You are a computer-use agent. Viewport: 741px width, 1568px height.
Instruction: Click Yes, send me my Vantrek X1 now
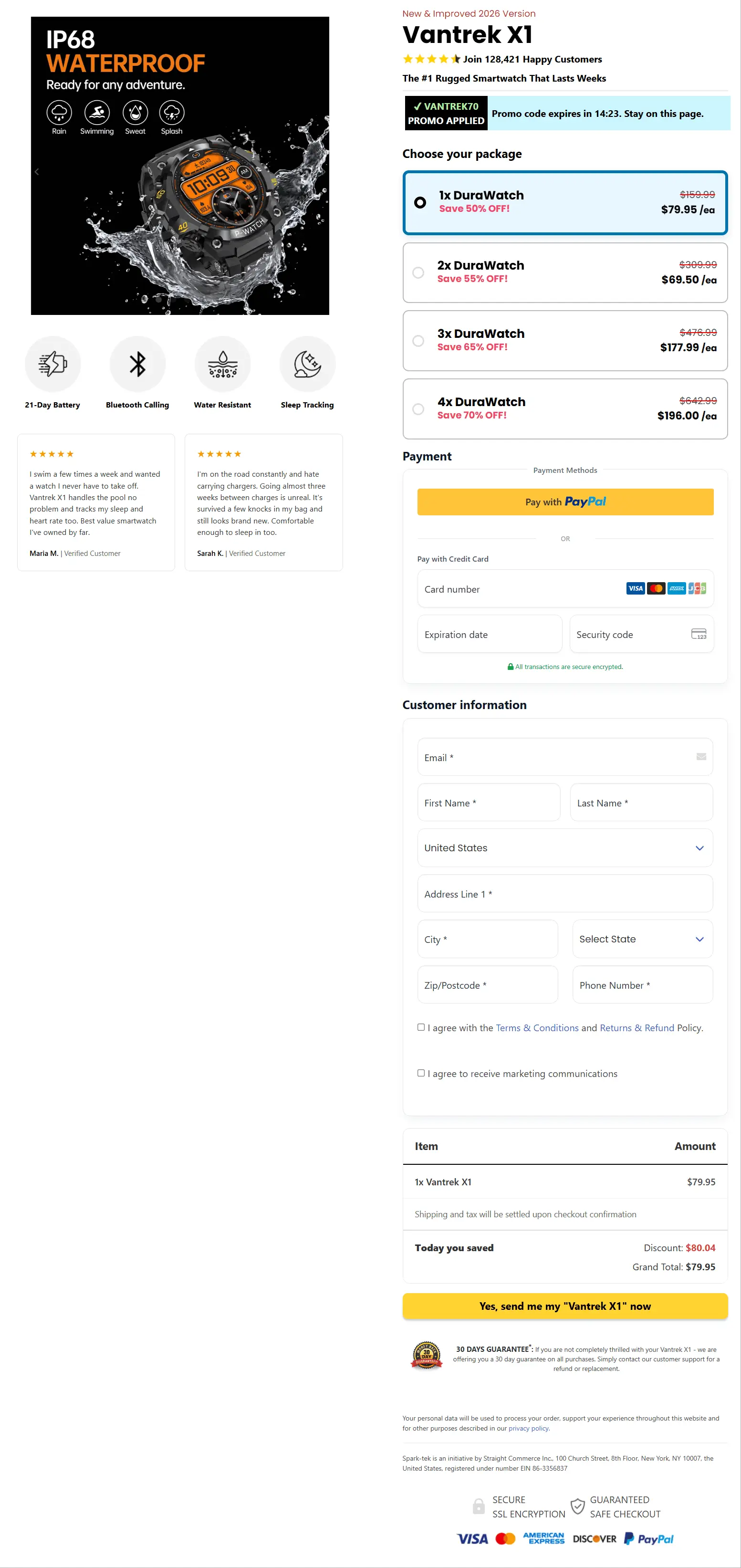[565, 1306]
